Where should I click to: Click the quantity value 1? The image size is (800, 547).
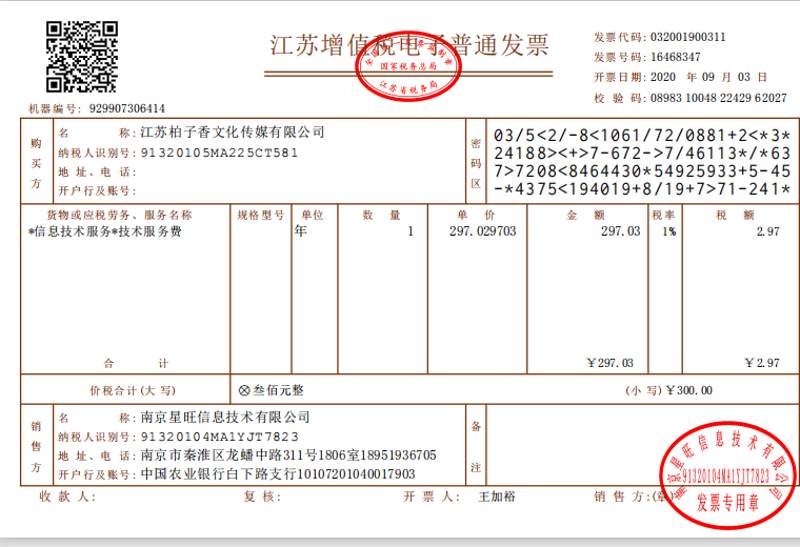[x=410, y=232]
